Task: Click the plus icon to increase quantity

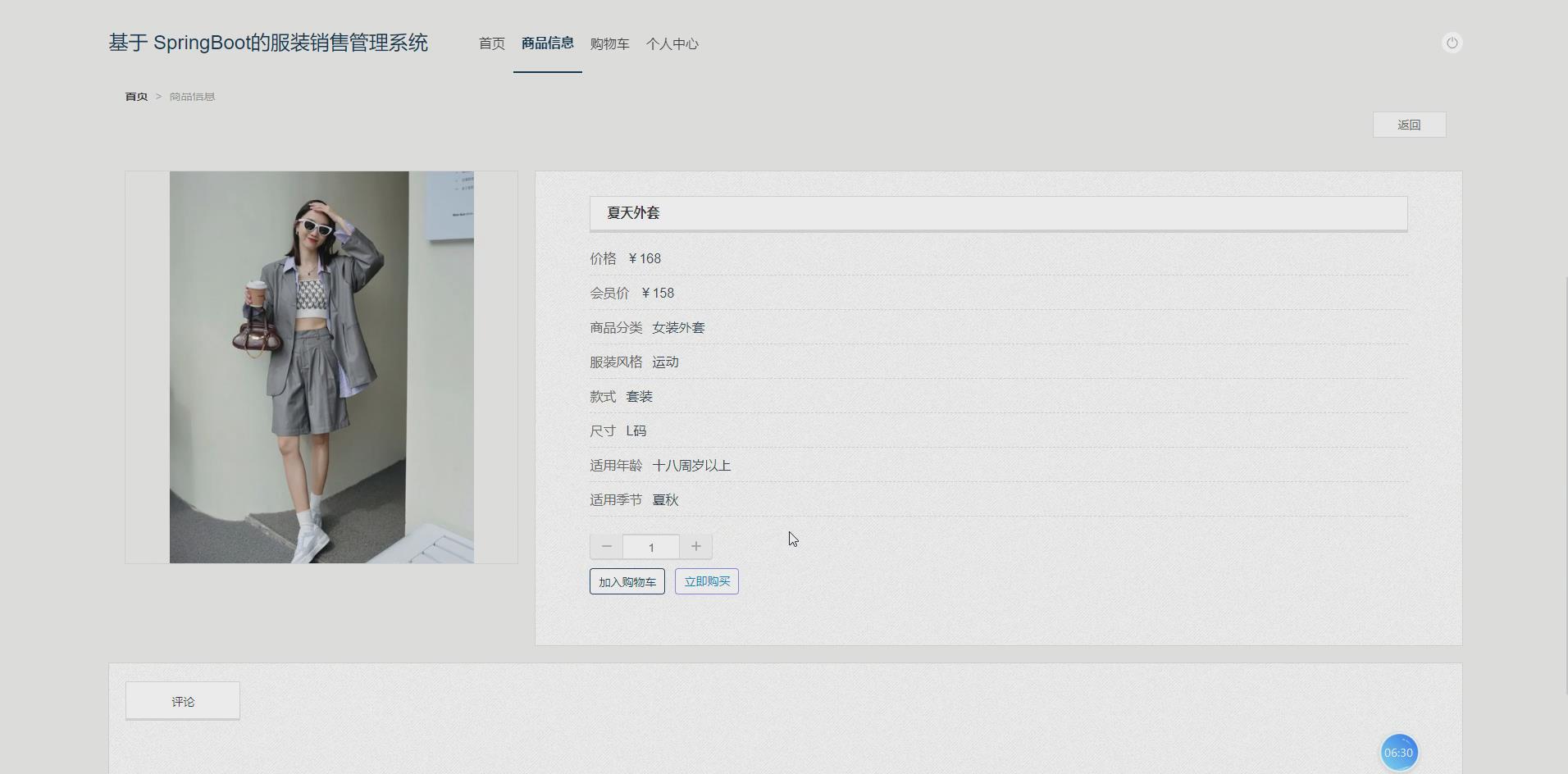Action: coord(695,546)
